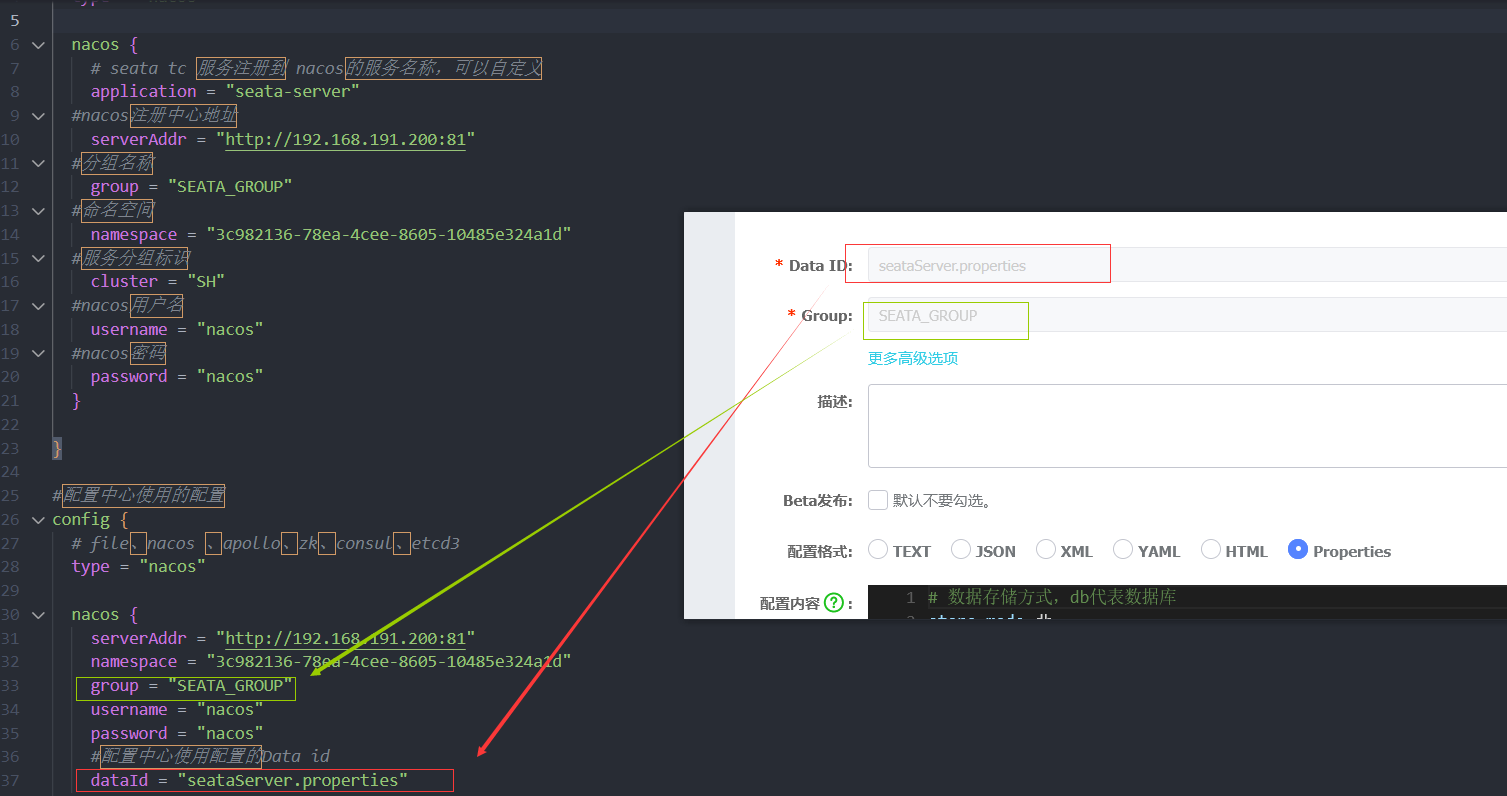Click the 数据存储方式 comment in config content
Viewport: 1507px width, 796px height.
tap(1052, 597)
